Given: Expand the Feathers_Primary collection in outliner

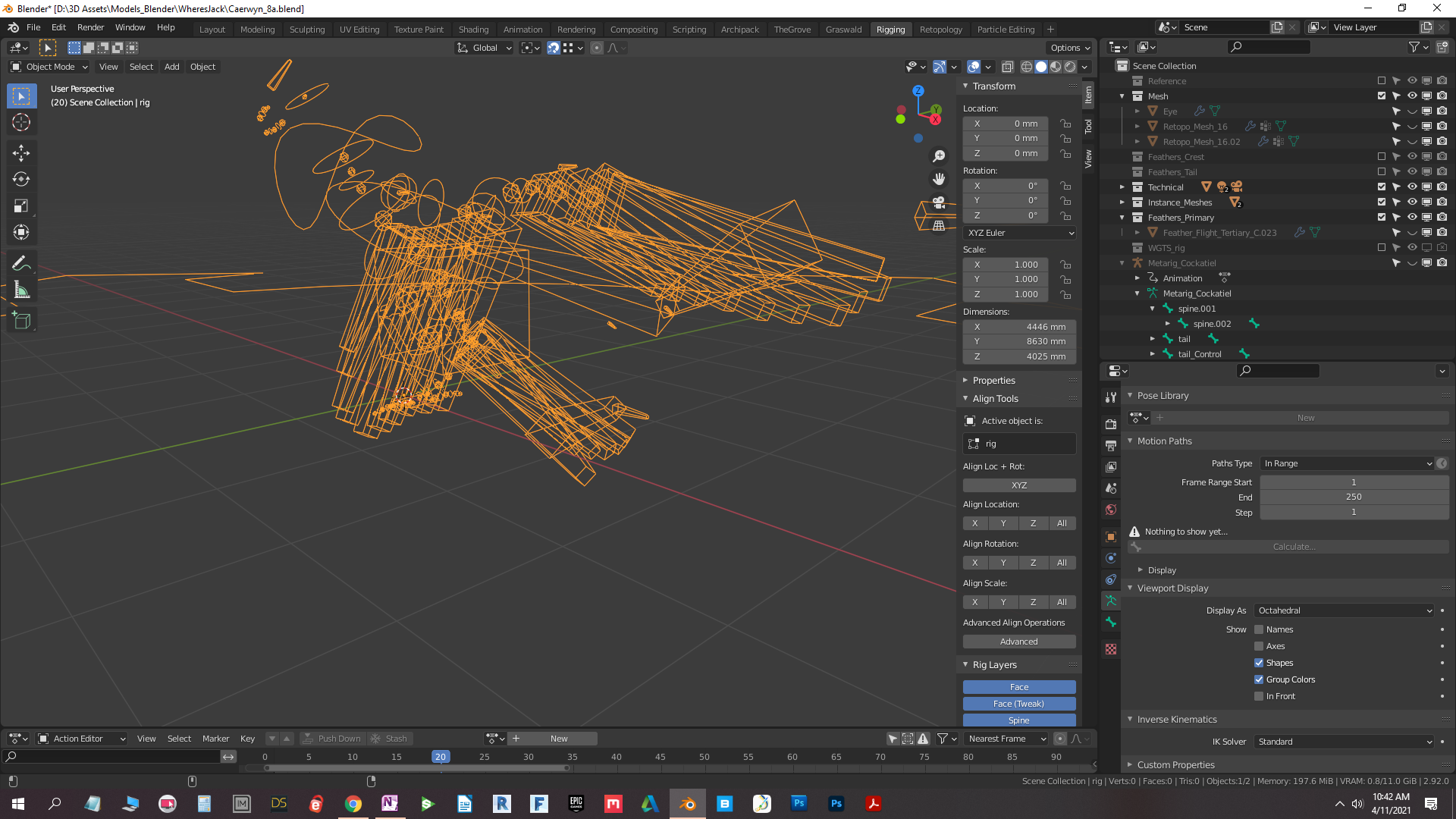Looking at the screenshot, I should [x=1123, y=218].
